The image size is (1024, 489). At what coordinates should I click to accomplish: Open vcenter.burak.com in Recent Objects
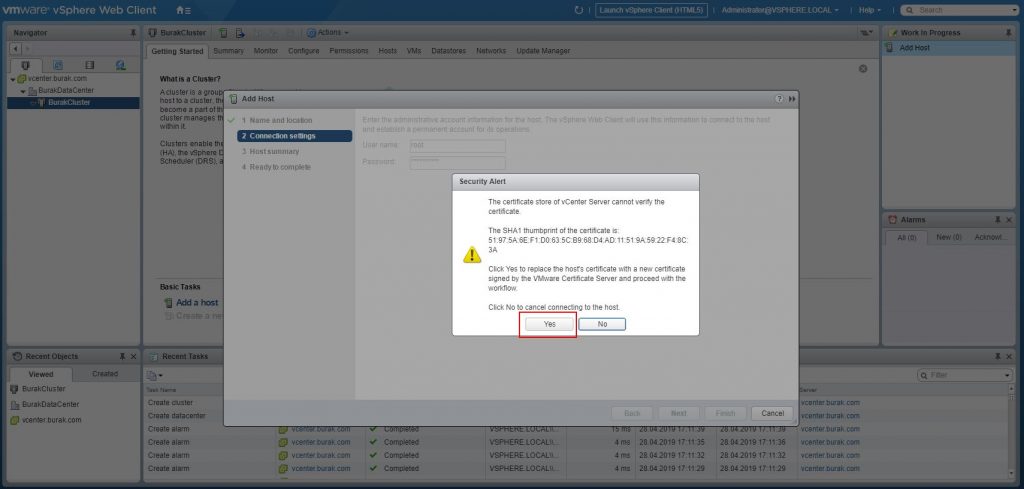pyautogui.click(x=52, y=420)
